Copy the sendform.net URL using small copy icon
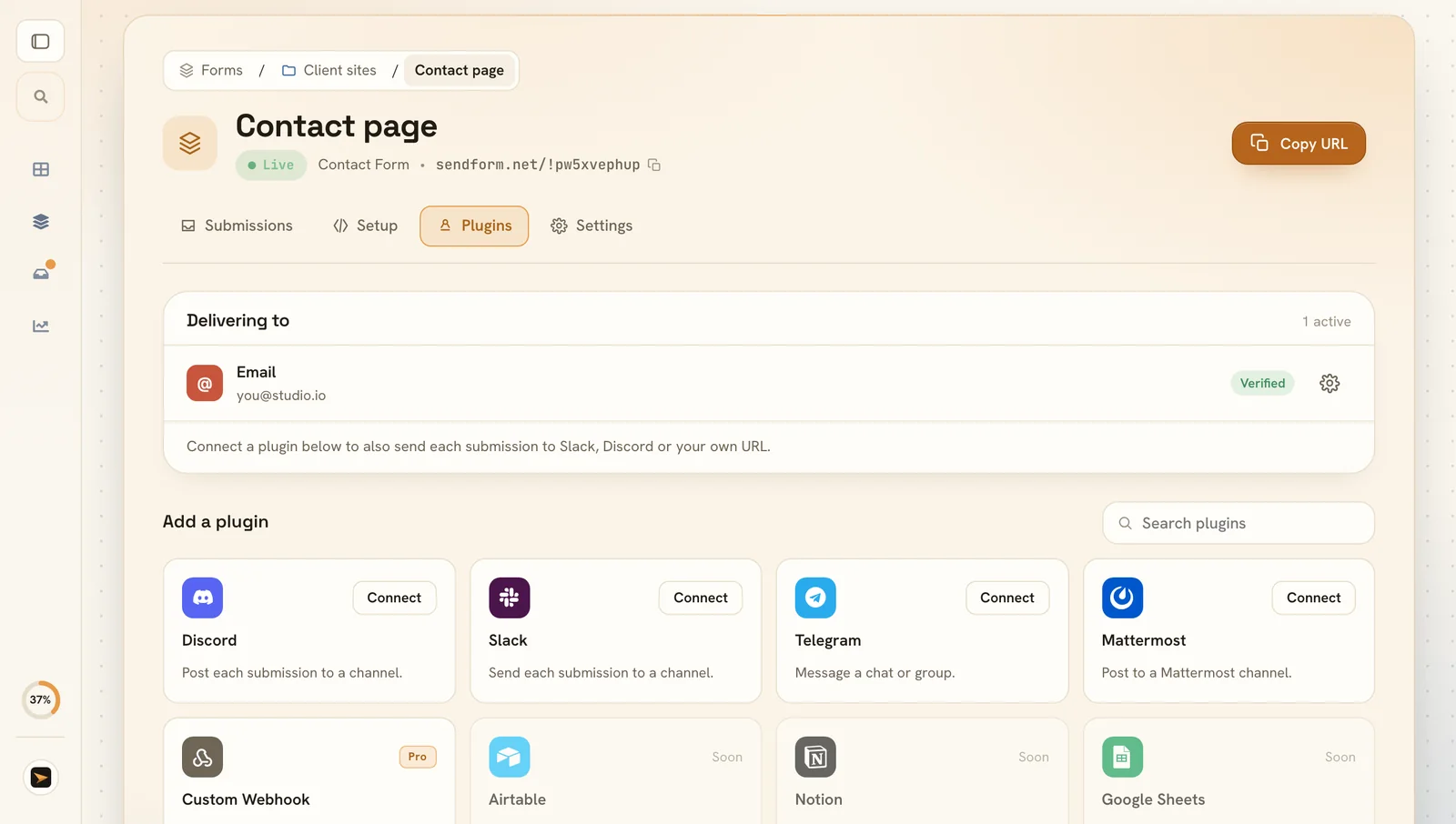Image resolution: width=1456 pixels, height=824 pixels. [654, 165]
